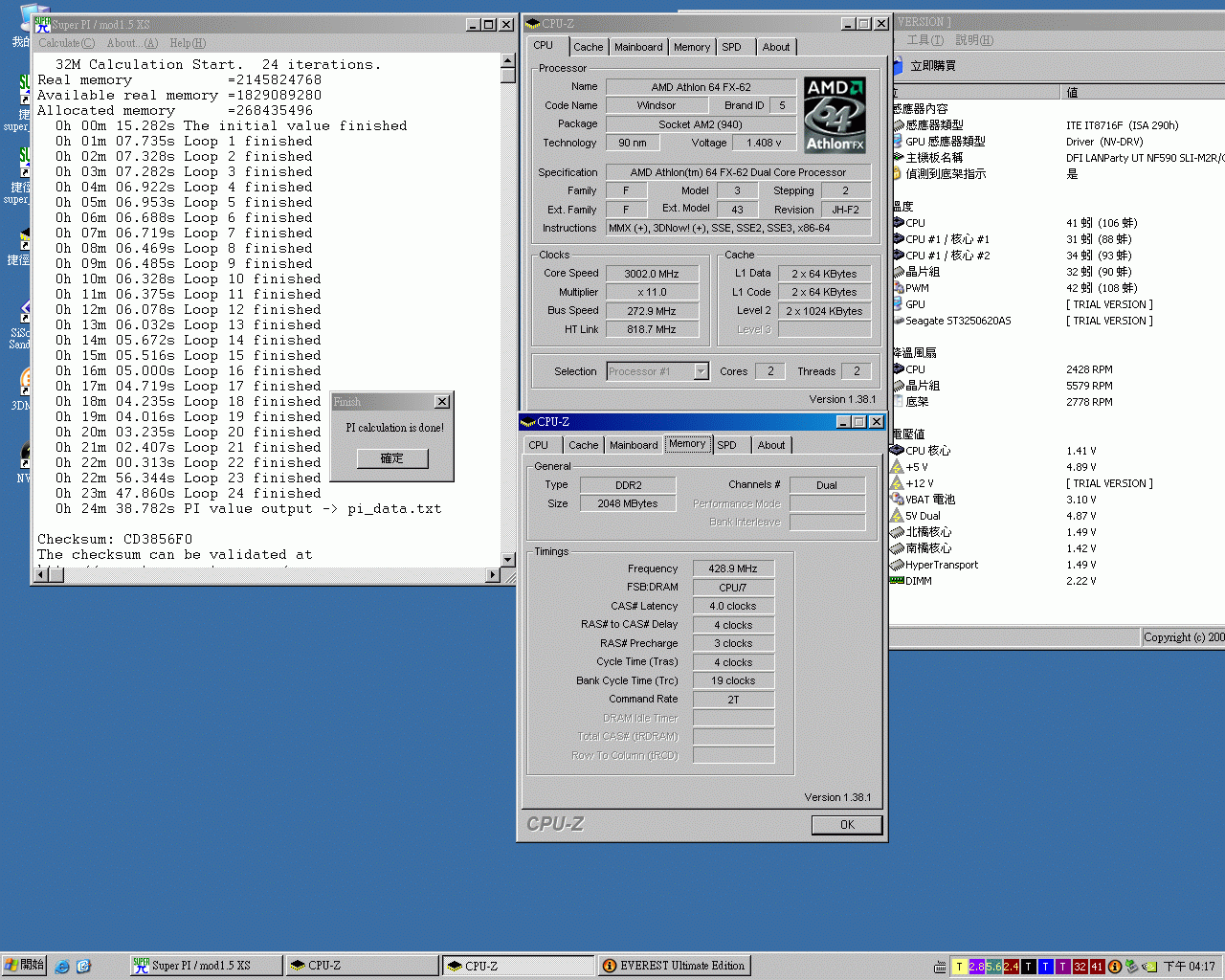Click the +5 V voltage warning icon

tap(898, 467)
